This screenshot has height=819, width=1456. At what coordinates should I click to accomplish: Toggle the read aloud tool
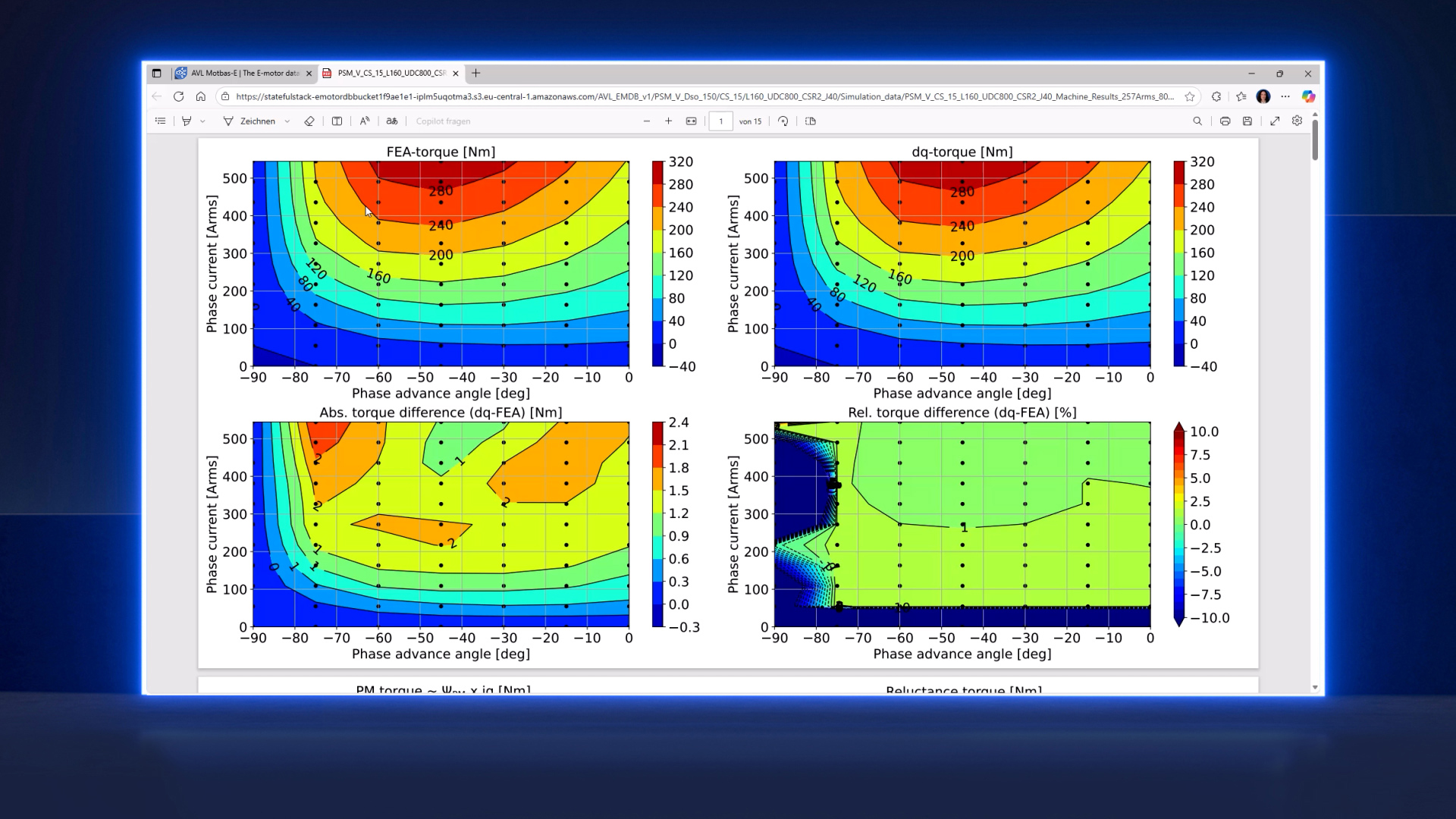pos(365,121)
